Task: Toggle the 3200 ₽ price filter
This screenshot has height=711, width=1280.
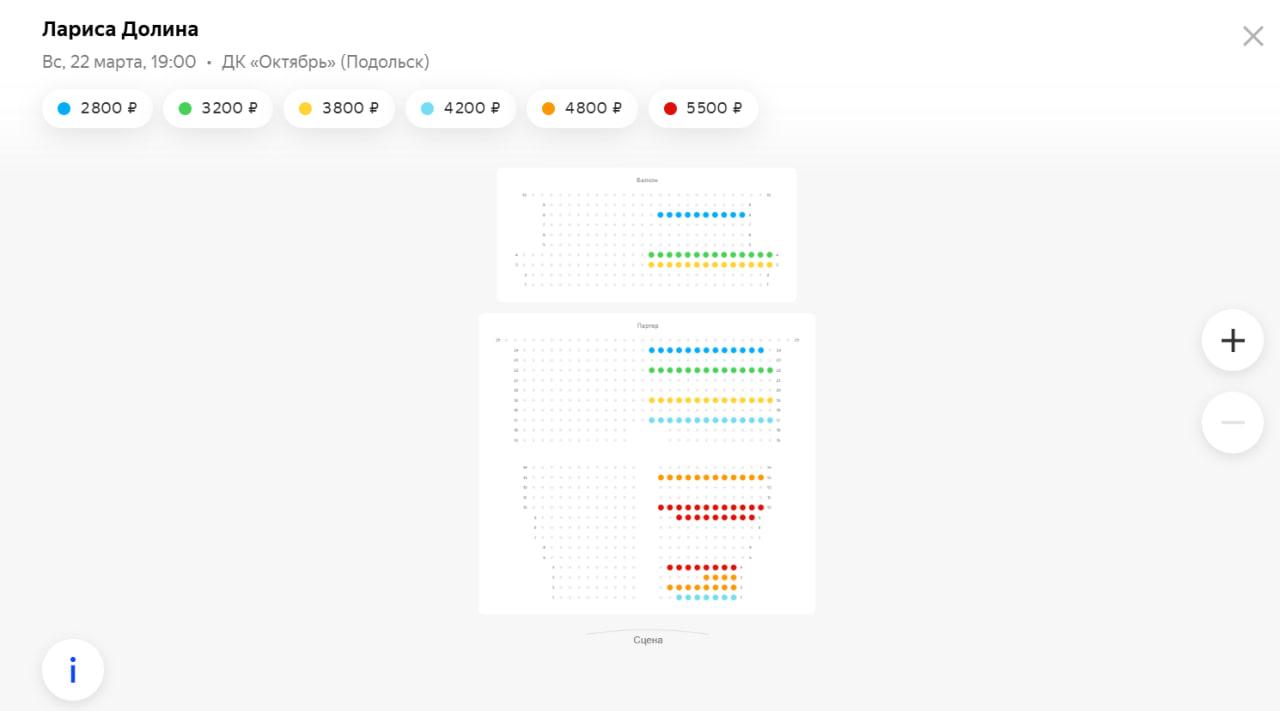Action: (x=218, y=108)
